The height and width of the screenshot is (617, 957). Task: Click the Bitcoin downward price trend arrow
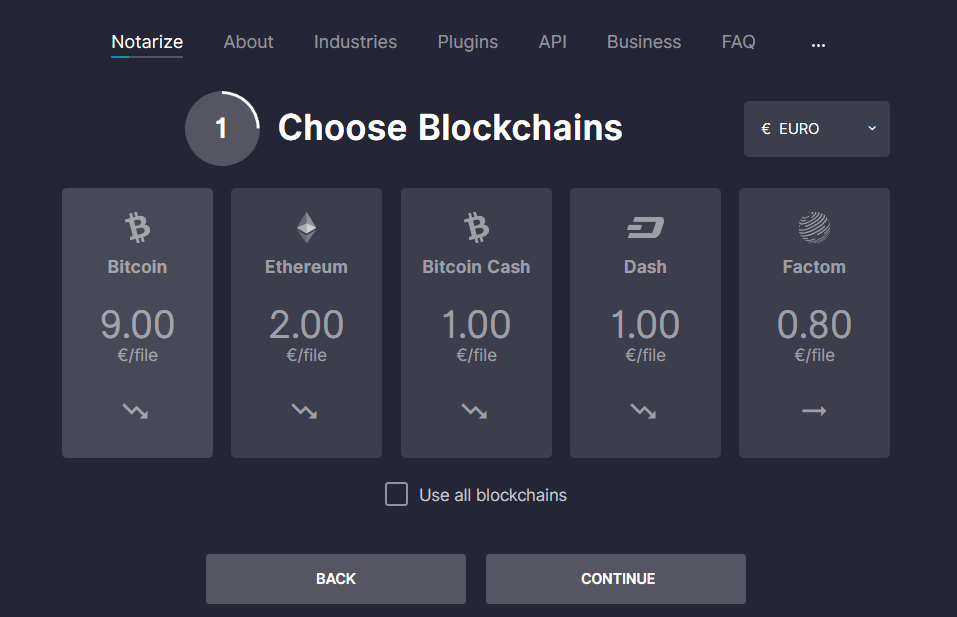(x=136, y=411)
